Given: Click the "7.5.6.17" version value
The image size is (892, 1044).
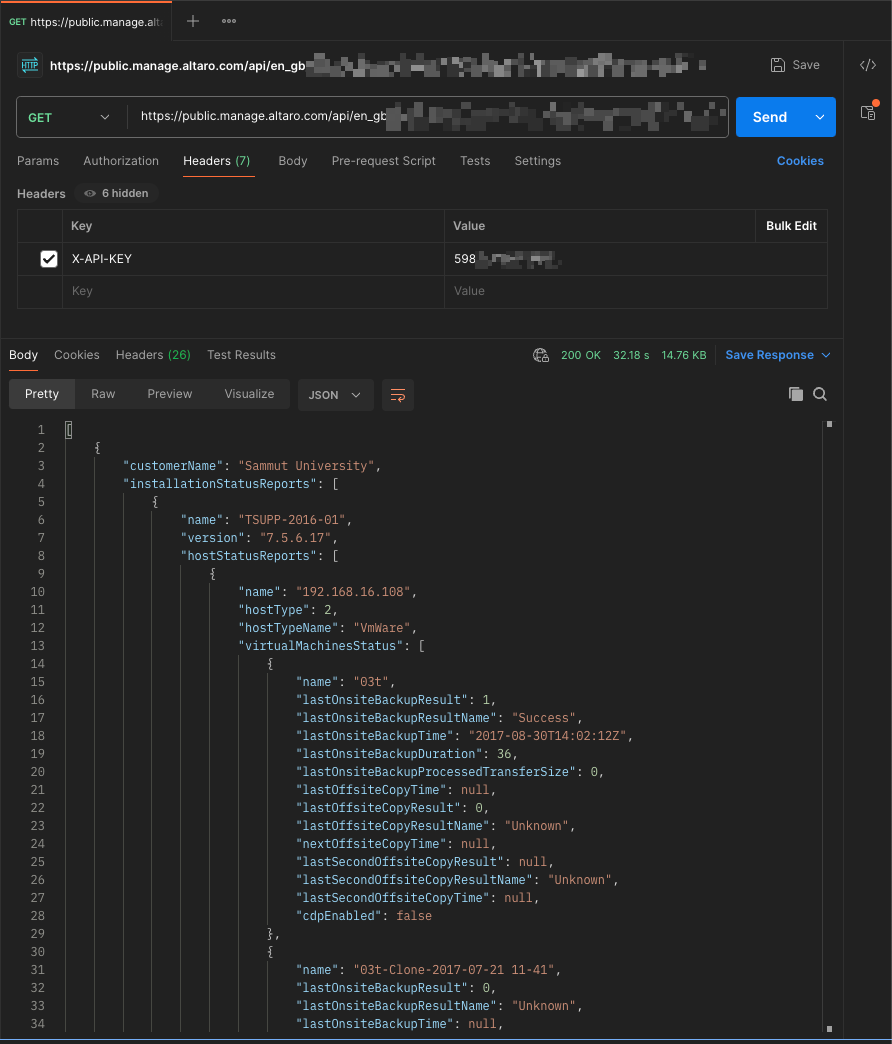Looking at the screenshot, I should point(296,538).
